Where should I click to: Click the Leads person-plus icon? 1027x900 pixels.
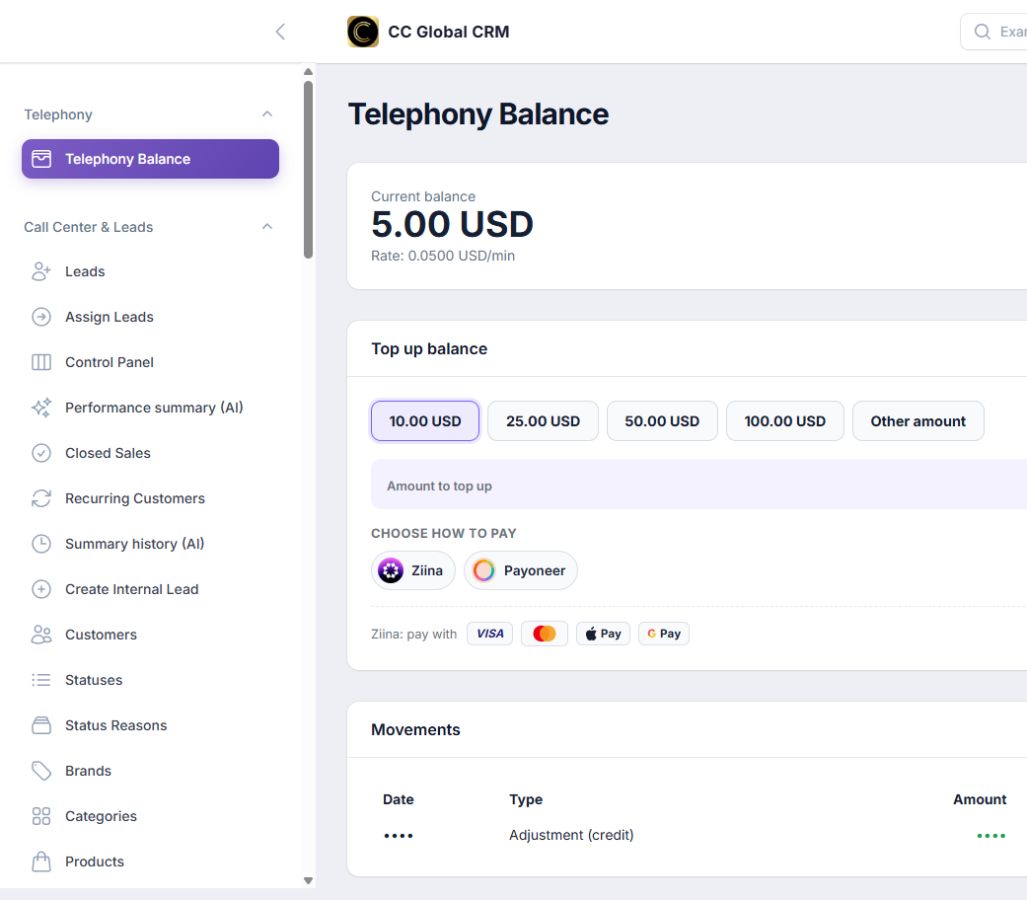click(x=41, y=271)
